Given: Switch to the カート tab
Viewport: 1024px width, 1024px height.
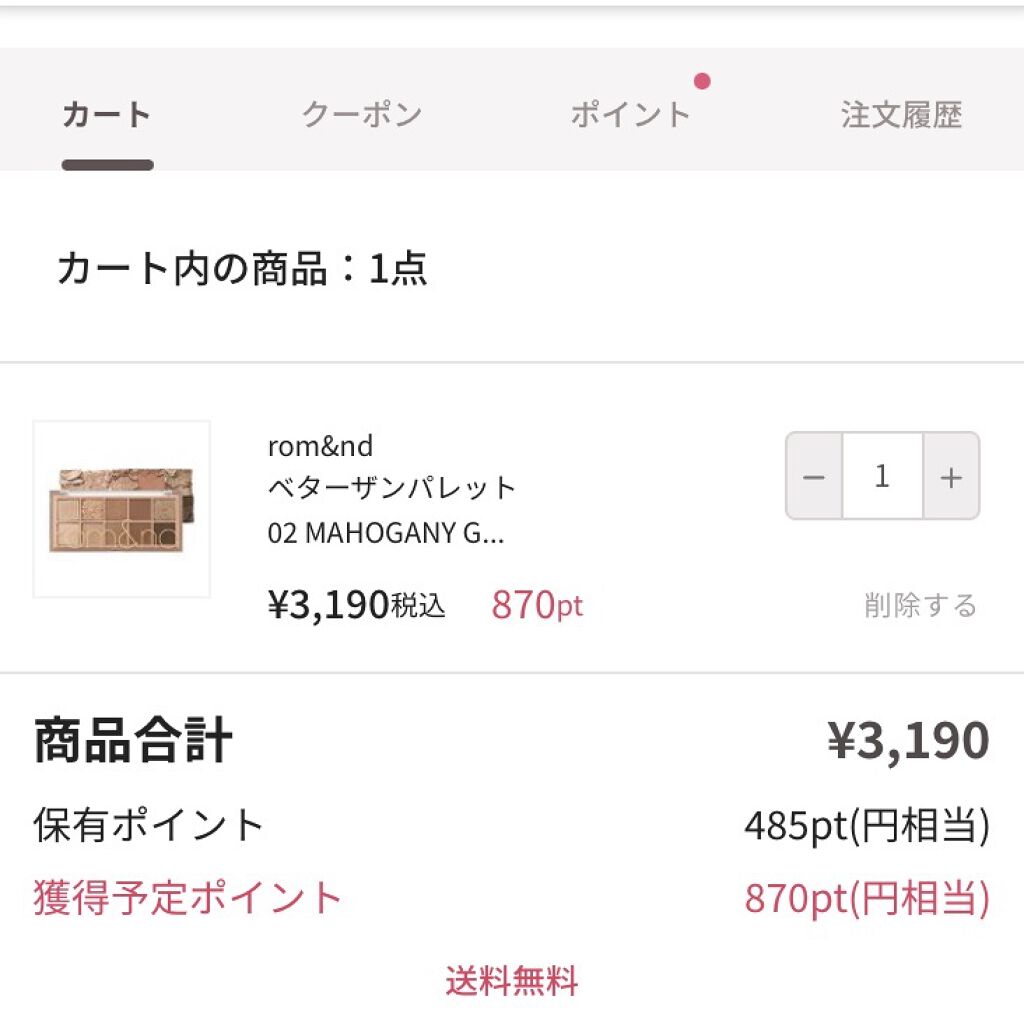Looking at the screenshot, I should (107, 116).
